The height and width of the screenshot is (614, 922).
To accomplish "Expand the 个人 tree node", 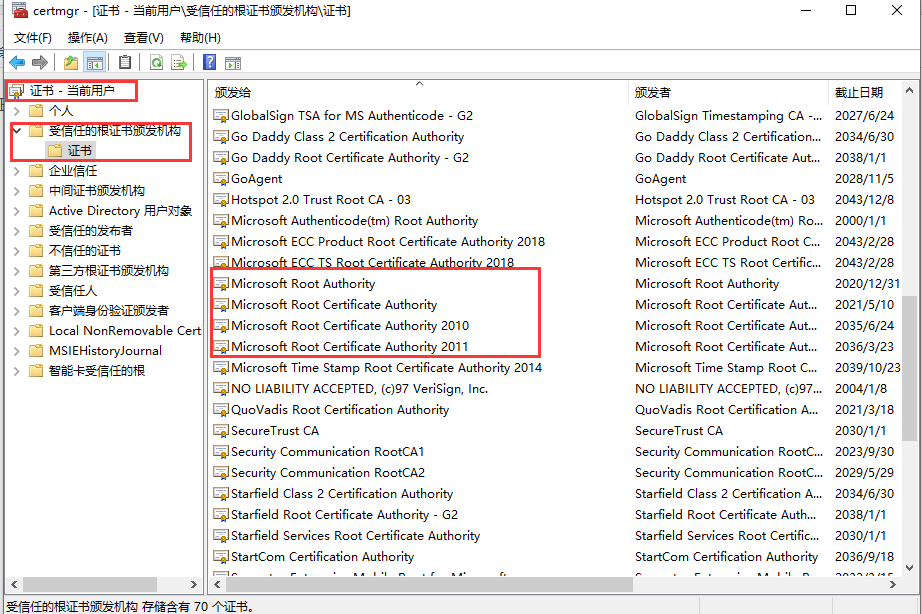I will tap(16, 111).
